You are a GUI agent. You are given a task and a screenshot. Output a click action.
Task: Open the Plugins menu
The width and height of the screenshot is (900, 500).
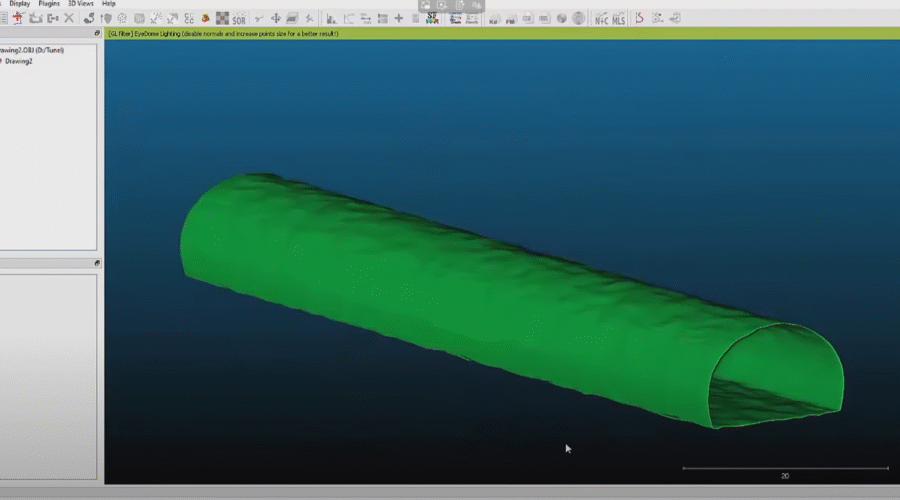pos(49,4)
